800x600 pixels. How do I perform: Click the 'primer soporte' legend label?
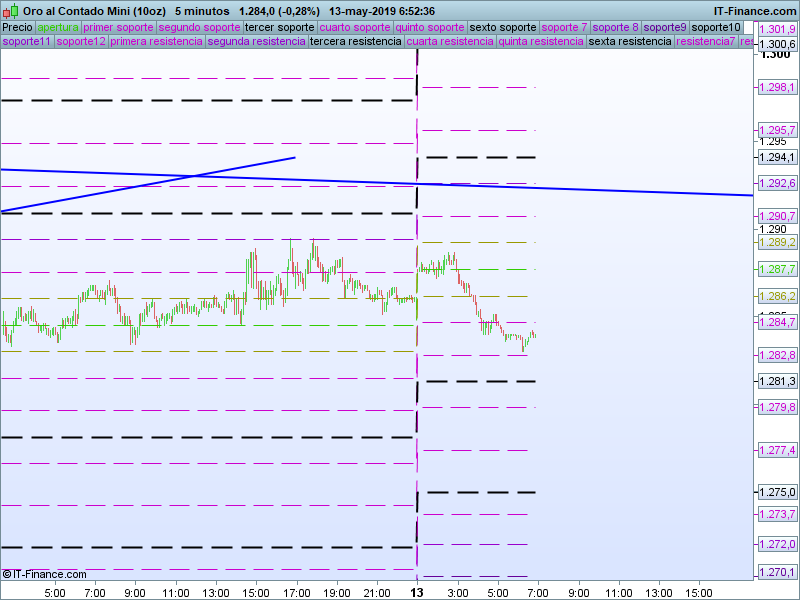(118, 27)
